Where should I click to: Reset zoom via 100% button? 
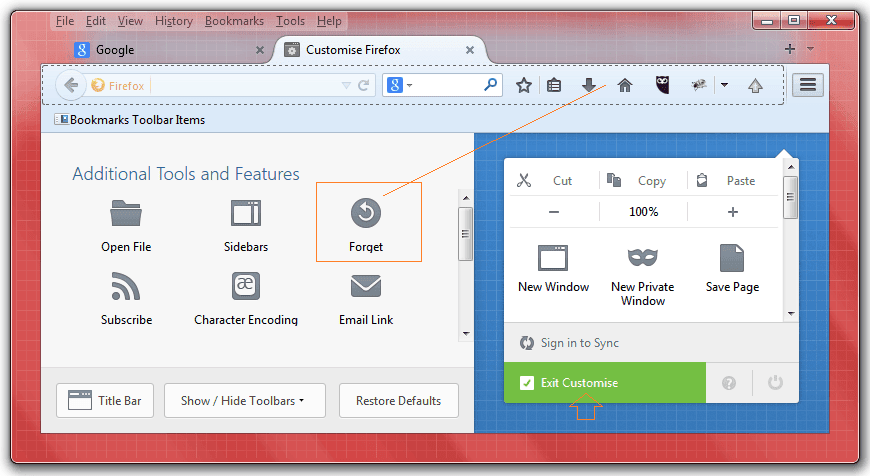click(x=643, y=212)
